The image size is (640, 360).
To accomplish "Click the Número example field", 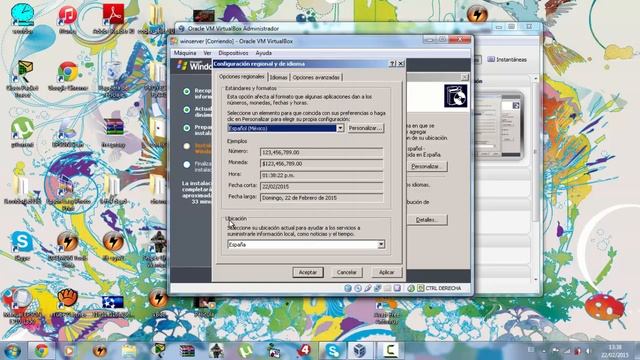I will (x=321, y=152).
